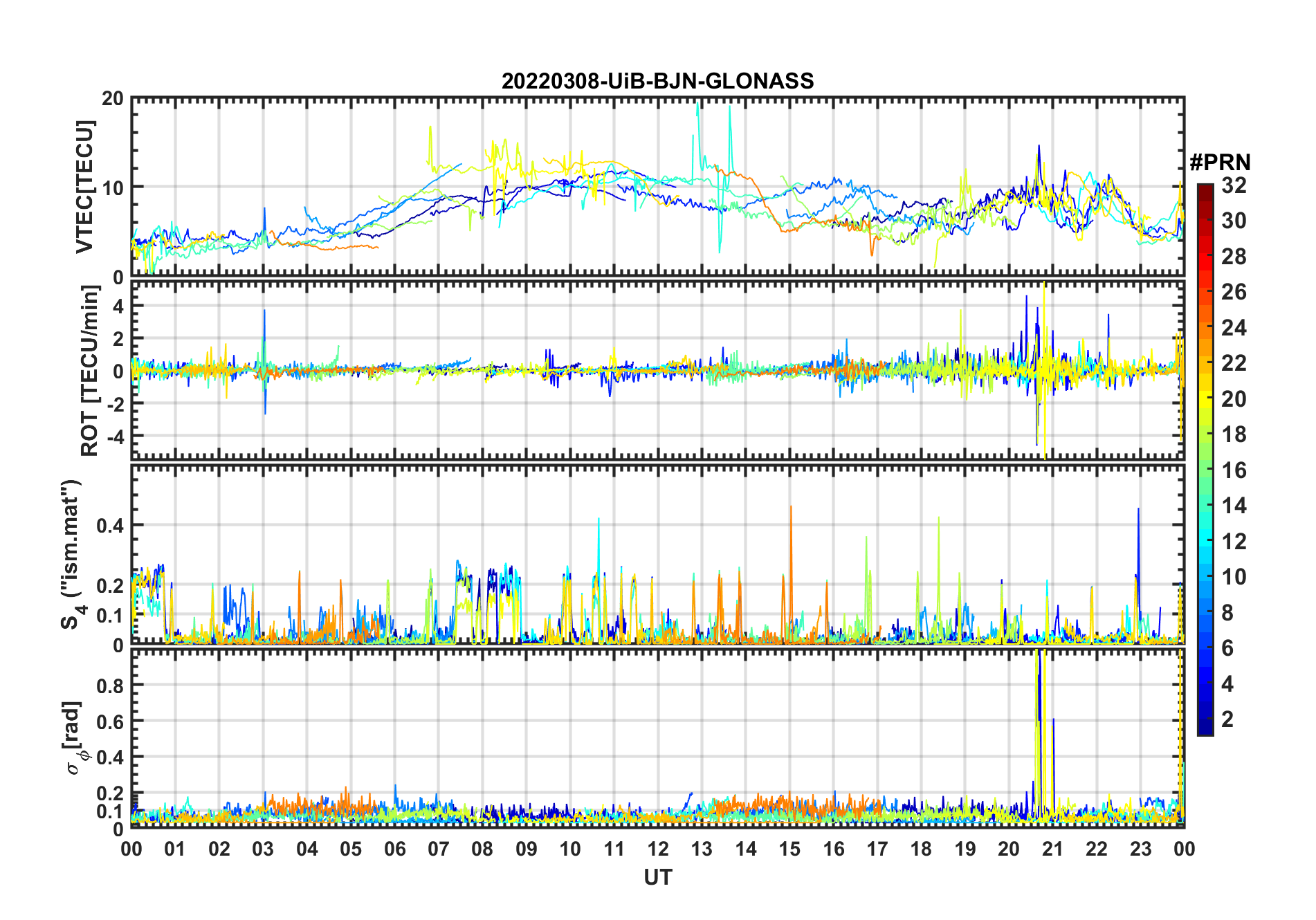Click the x-axis tick label 01
Image resolution: width=1316 pixels, height=920 pixels.
pyautogui.click(x=175, y=849)
